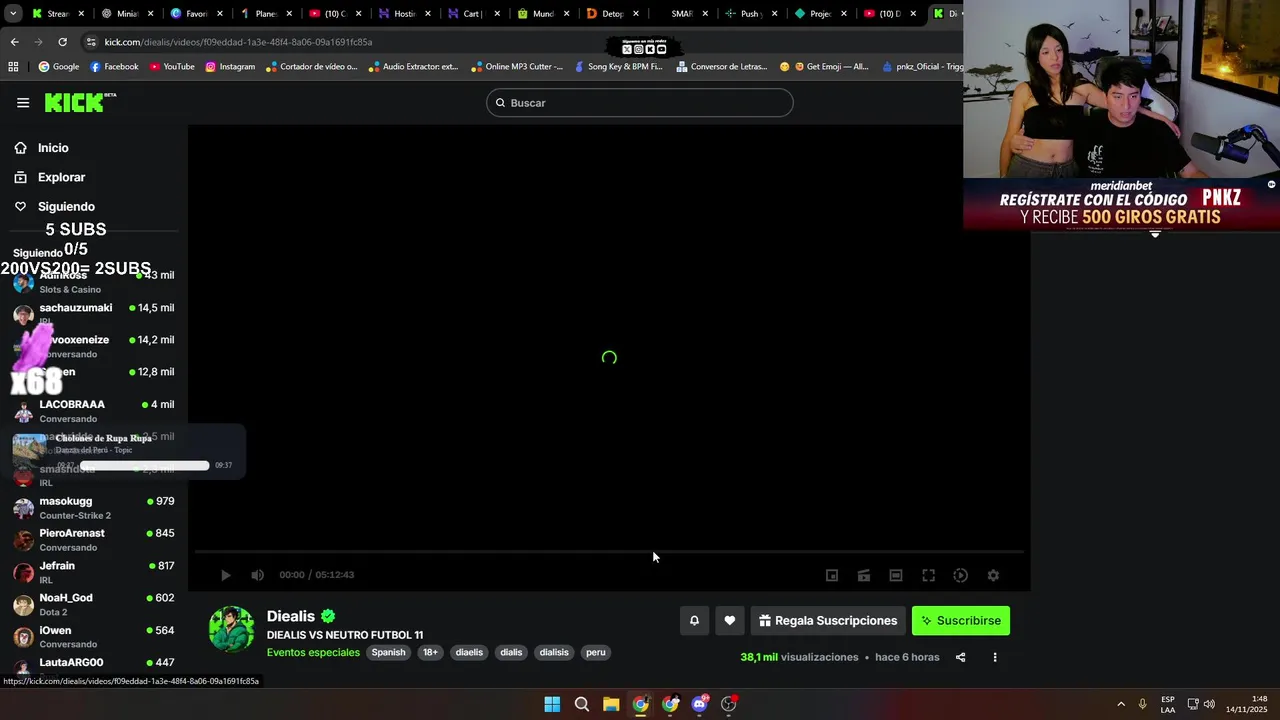This screenshot has width=1280, height=720.
Task: Open masokugg channel in sidebar
Action: pyautogui.click(x=94, y=508)
